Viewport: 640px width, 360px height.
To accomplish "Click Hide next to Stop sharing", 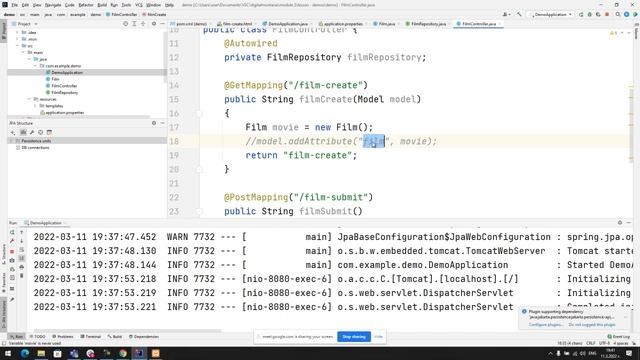I will pos(378,337).
